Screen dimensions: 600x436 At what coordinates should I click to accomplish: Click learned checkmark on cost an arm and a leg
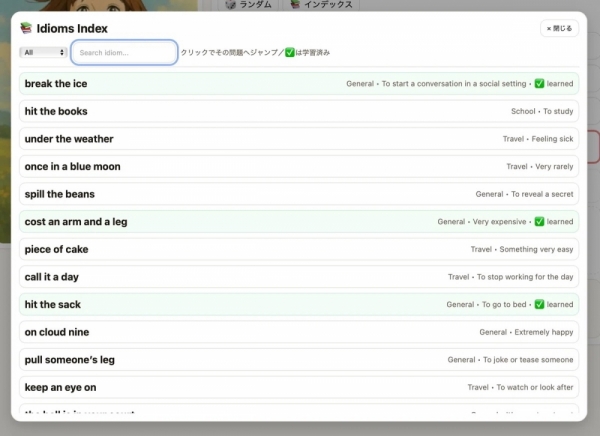click(539, 222)
